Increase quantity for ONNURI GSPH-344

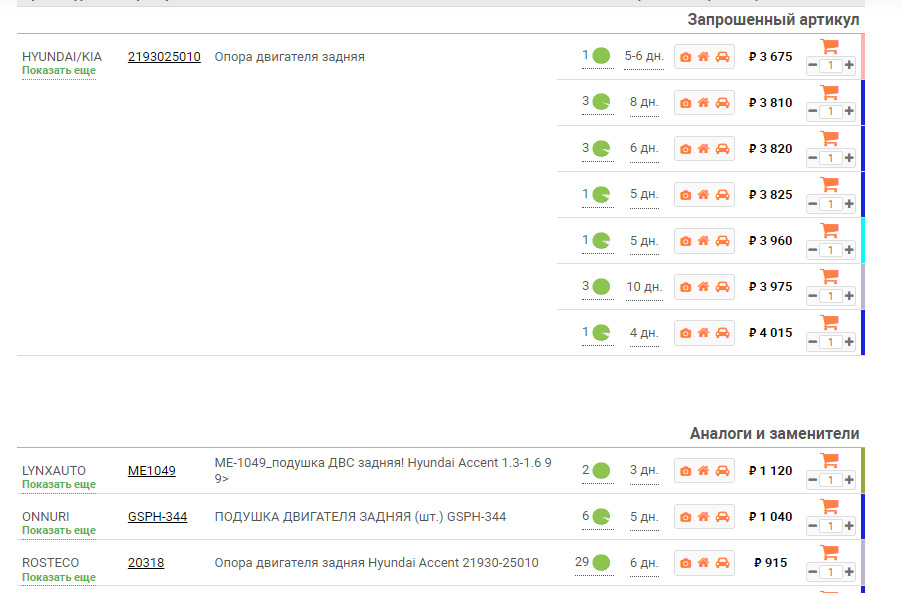tap(849, 526)
